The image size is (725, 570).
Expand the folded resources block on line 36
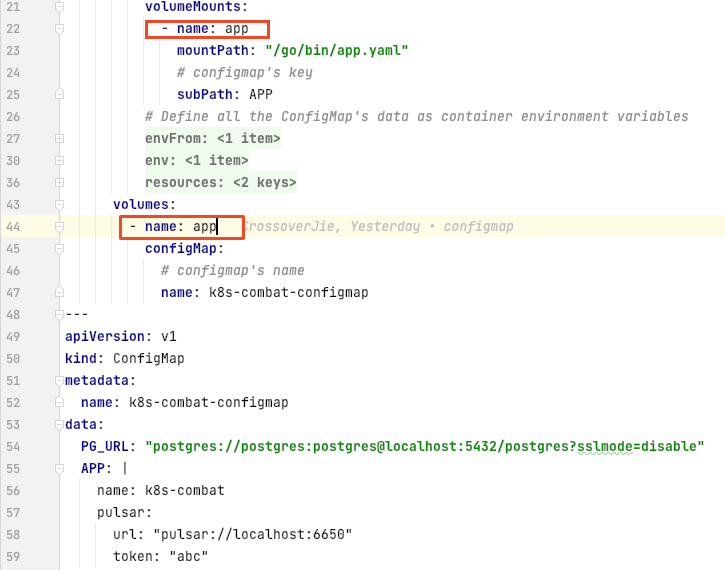[59, 183]
